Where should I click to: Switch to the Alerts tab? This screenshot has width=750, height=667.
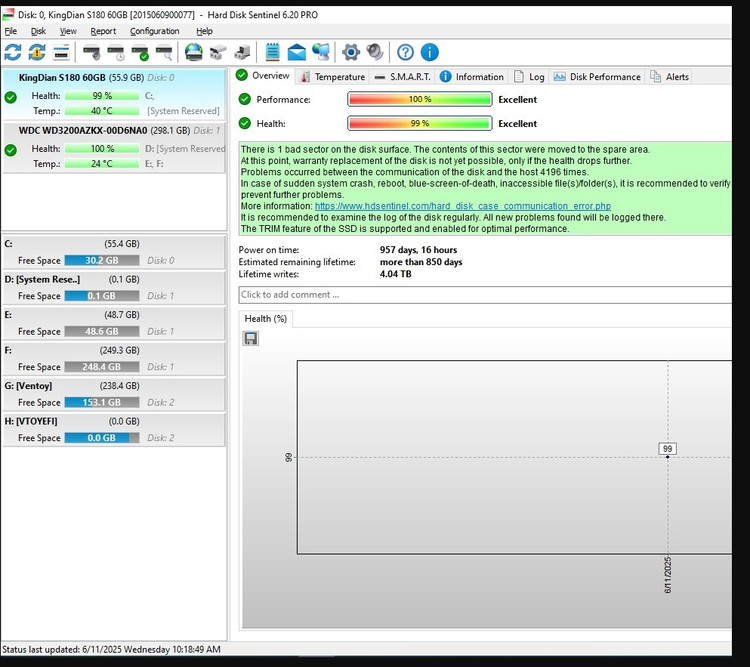pos(669,77)
